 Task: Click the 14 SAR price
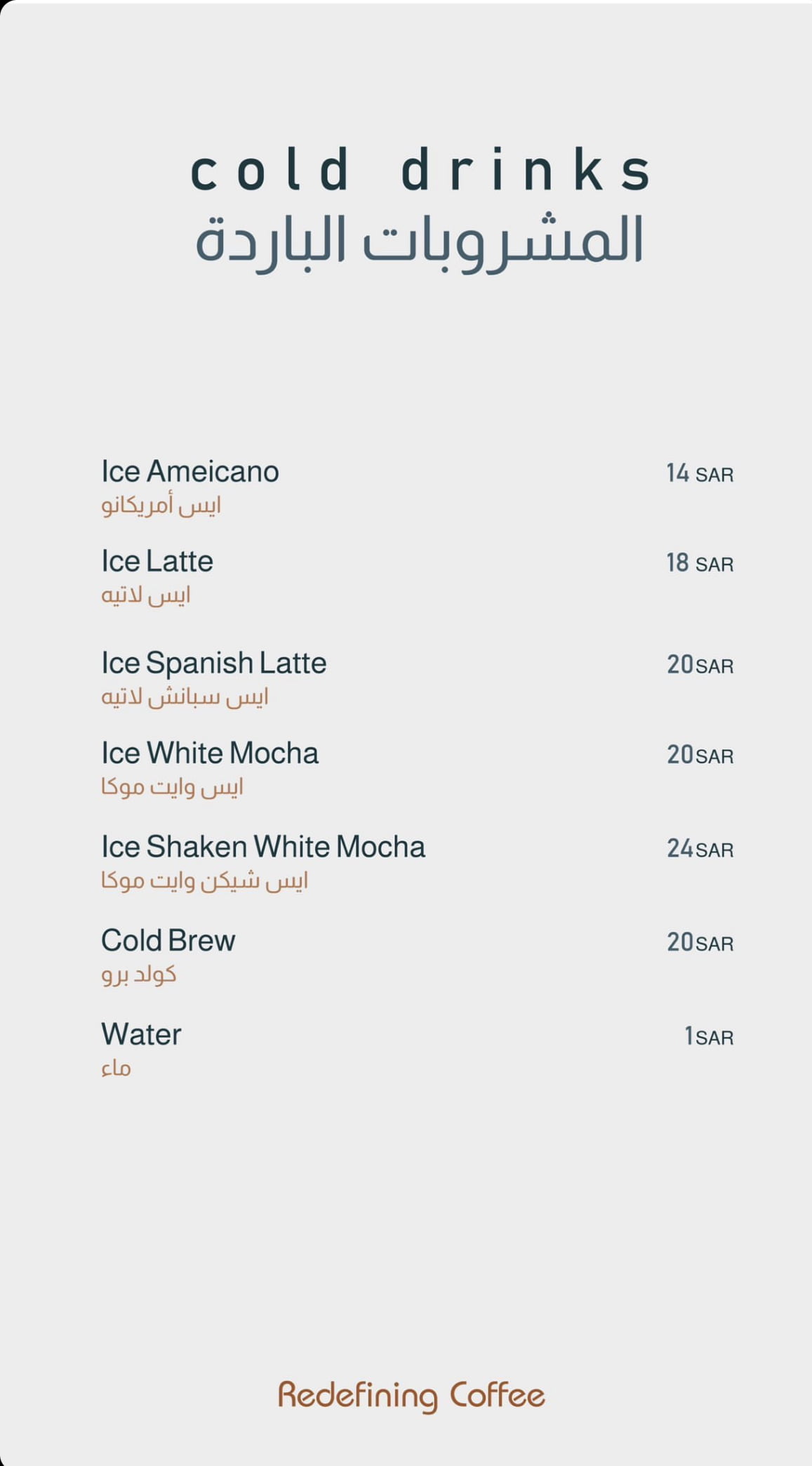point(699,474)
